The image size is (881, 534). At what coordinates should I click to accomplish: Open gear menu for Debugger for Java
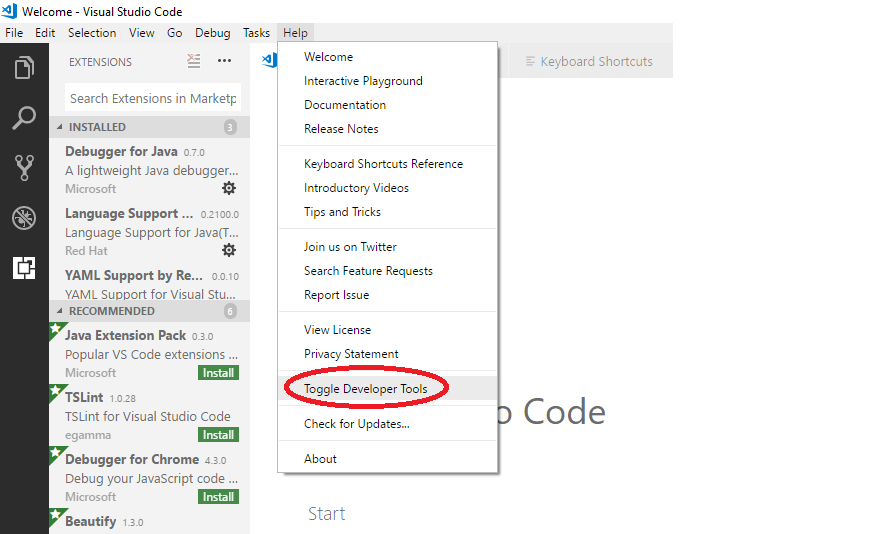coord(229,188)
